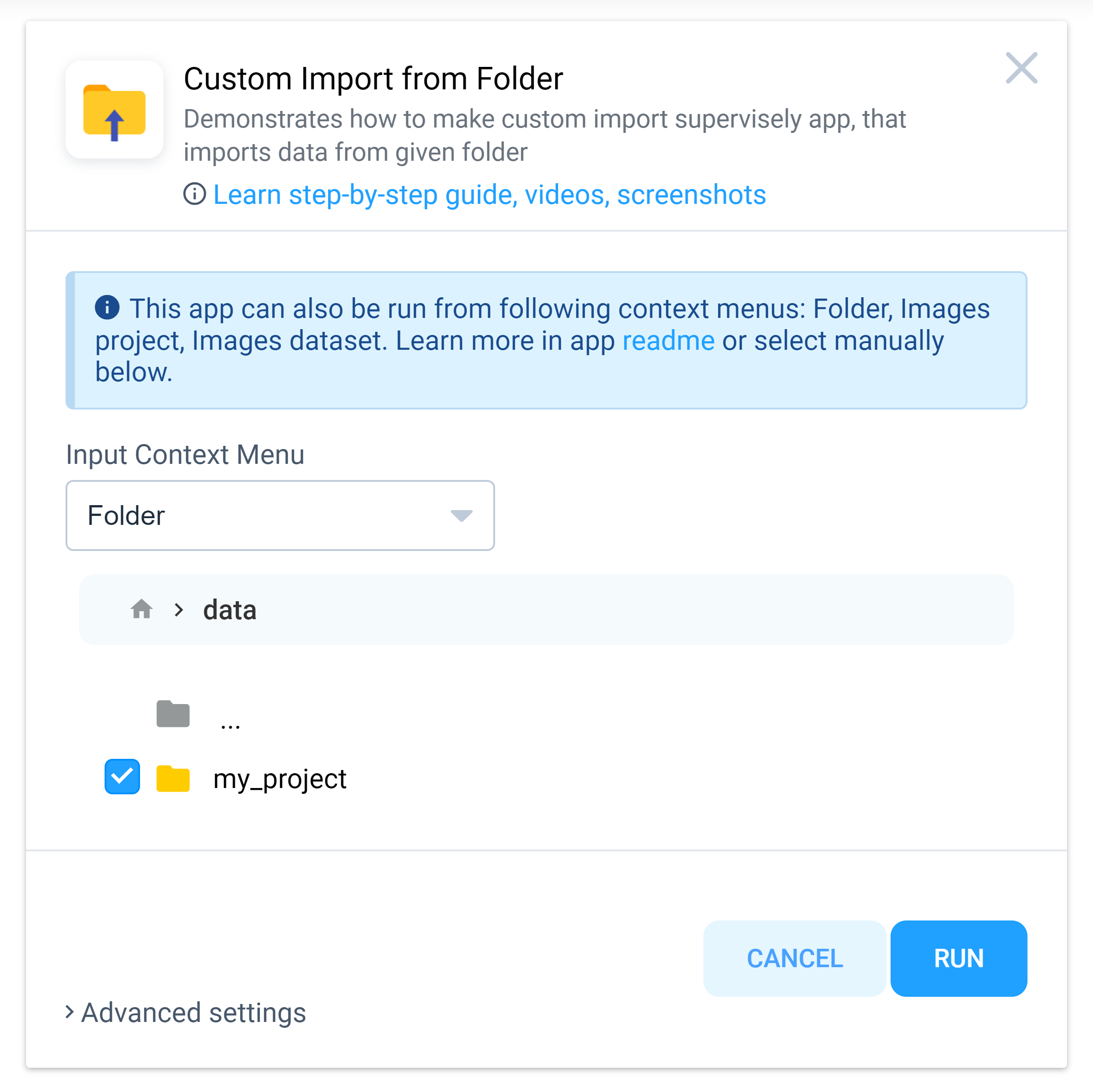Expand the Advanced settings section
Viewport: 1093px width, 1092px height.
tap(185, 1013)
